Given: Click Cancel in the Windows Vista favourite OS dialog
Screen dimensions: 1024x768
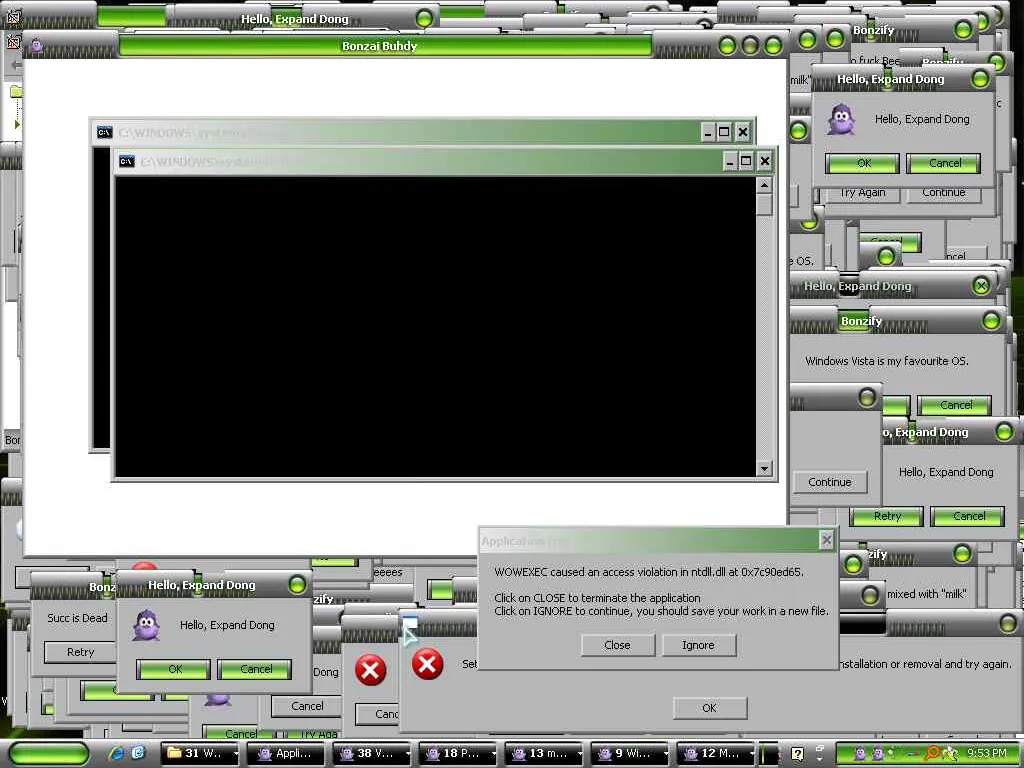Looking at the screenshot, I should click(x=955, y=406).
